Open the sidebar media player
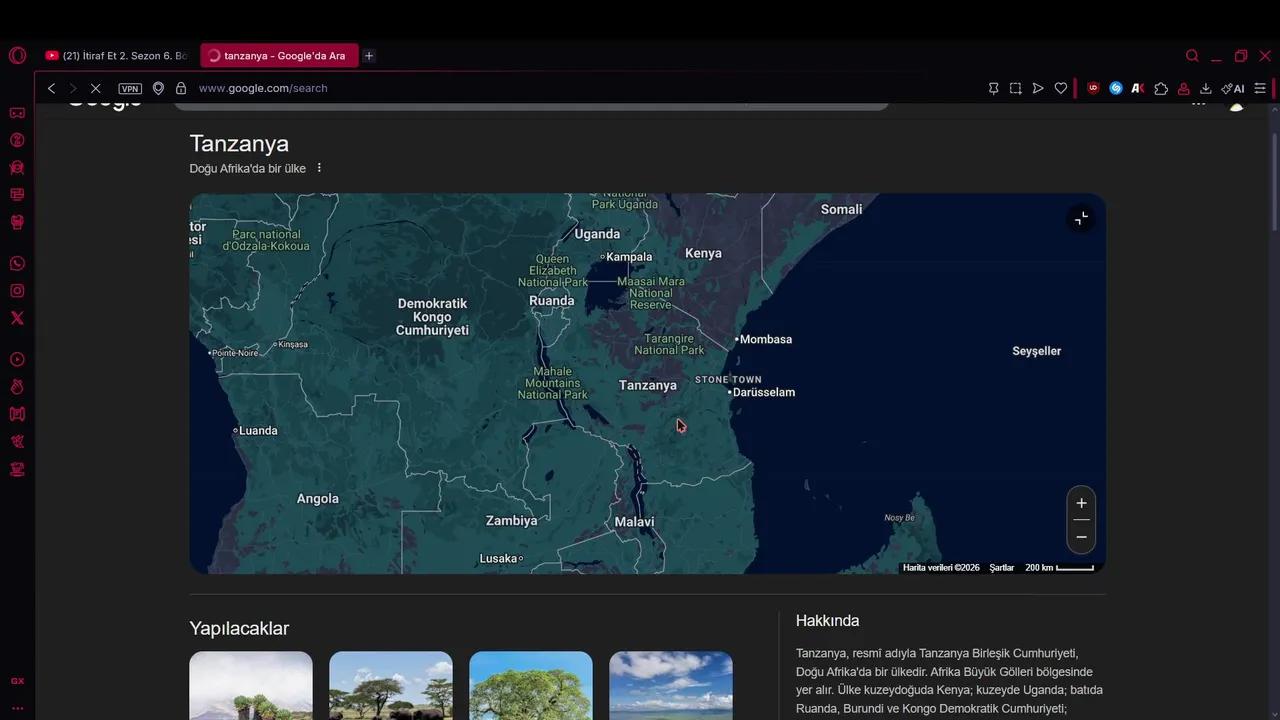 coord(17,360)
